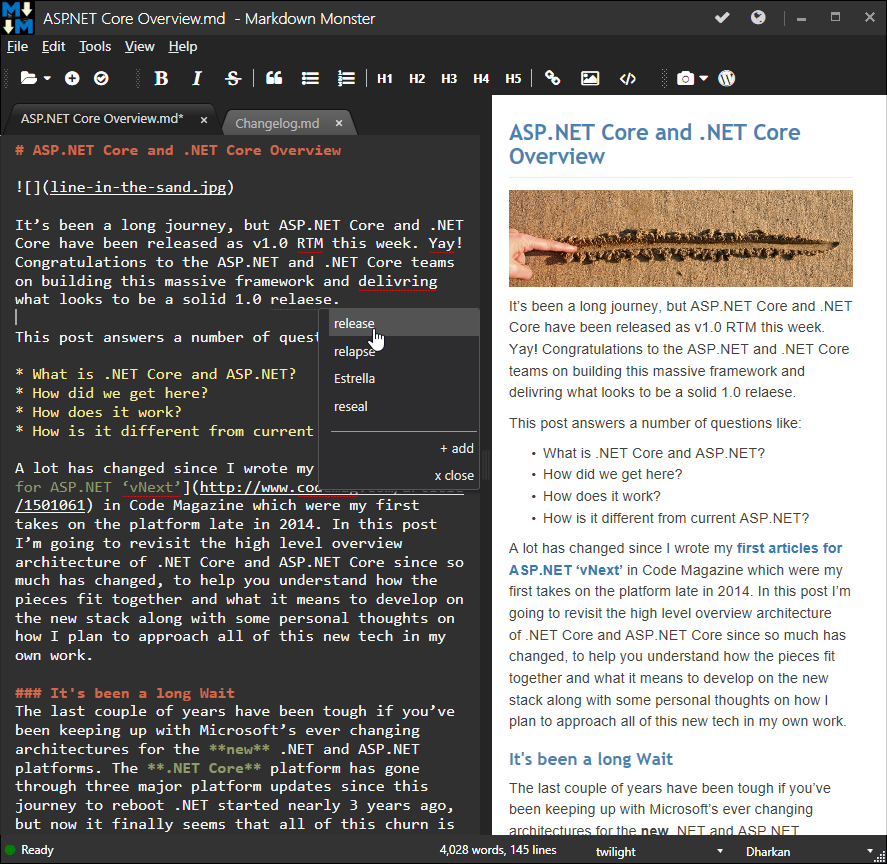Click the '4,028 words, 145 lines' status text
The height and width of the screenshot is (864, 887).
click(x=498, y=850)
